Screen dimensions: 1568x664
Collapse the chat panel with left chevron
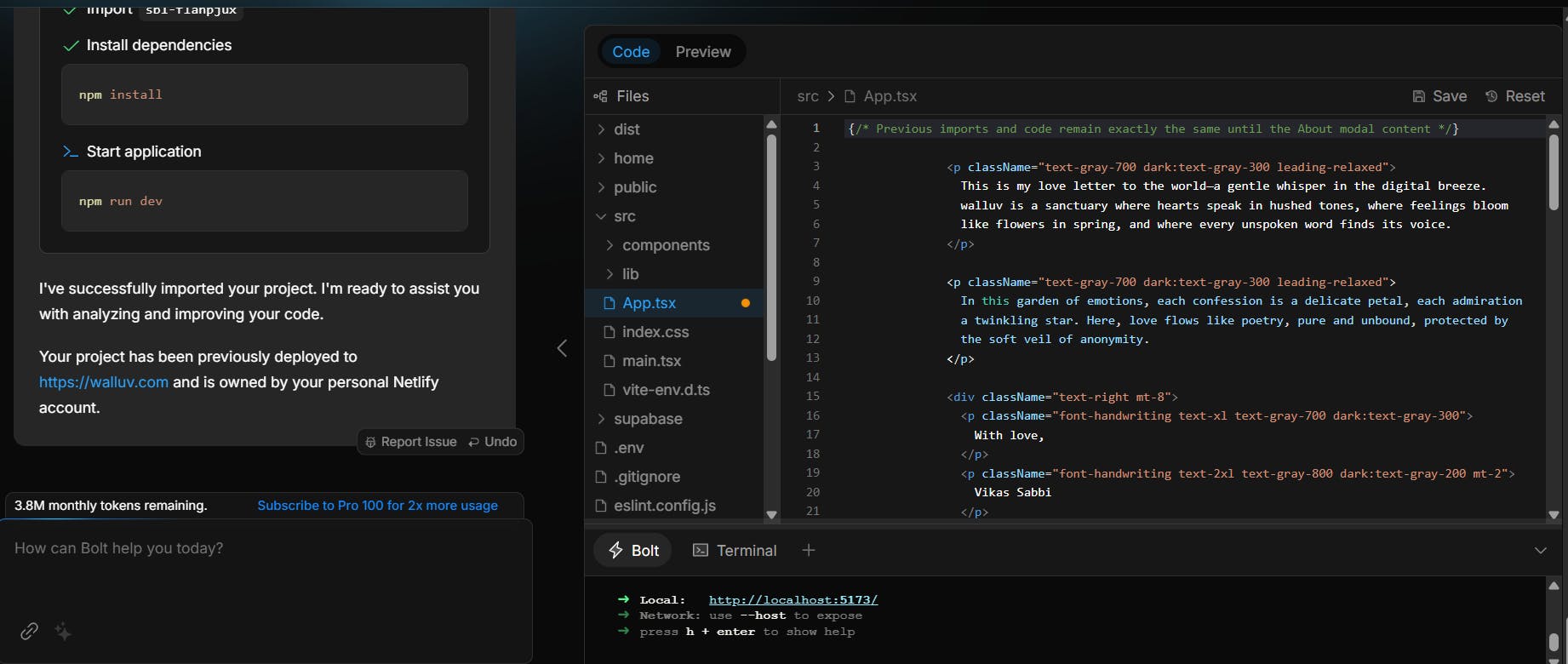(562, 348)
